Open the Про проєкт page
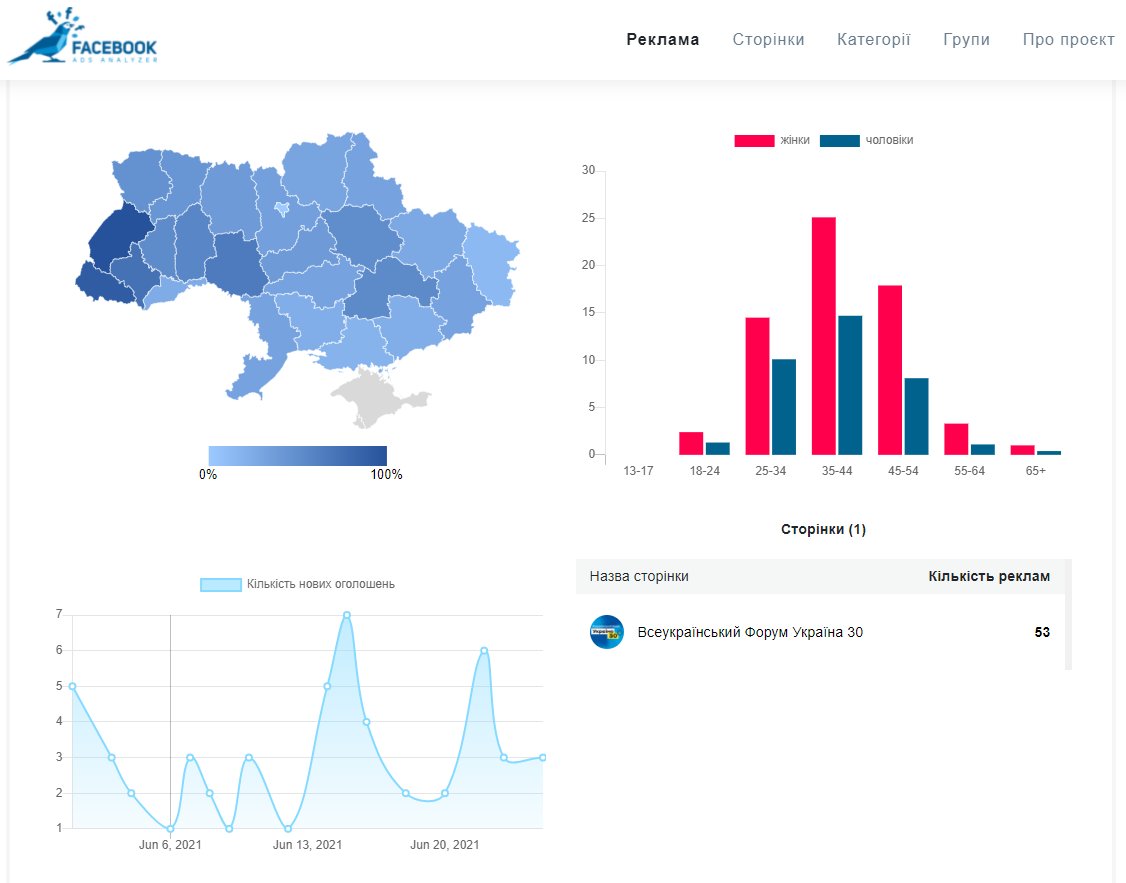The image size is (1126, 883). click(x=1068, y=40)
